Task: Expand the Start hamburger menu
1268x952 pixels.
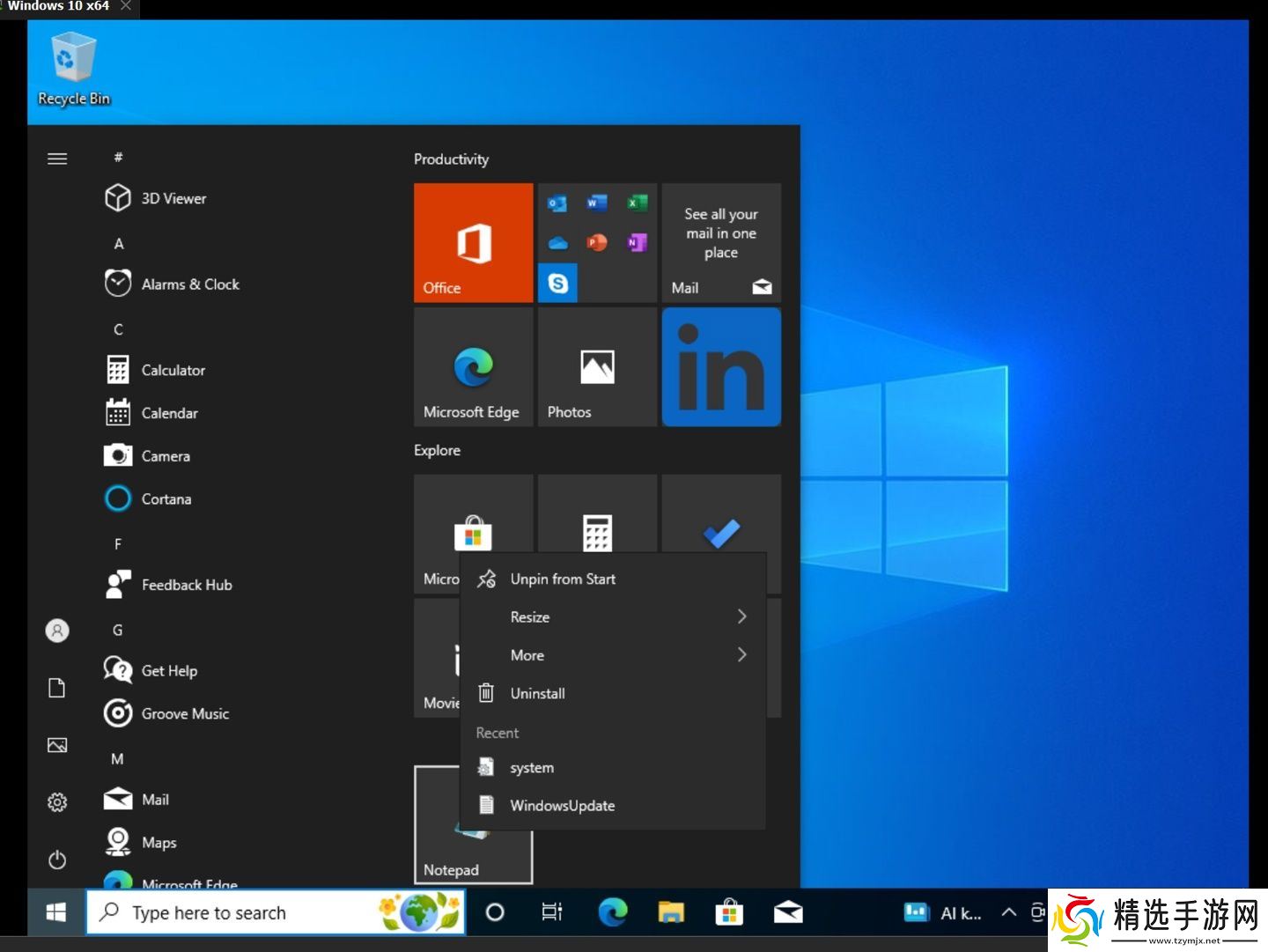Action: coord(57,159)
